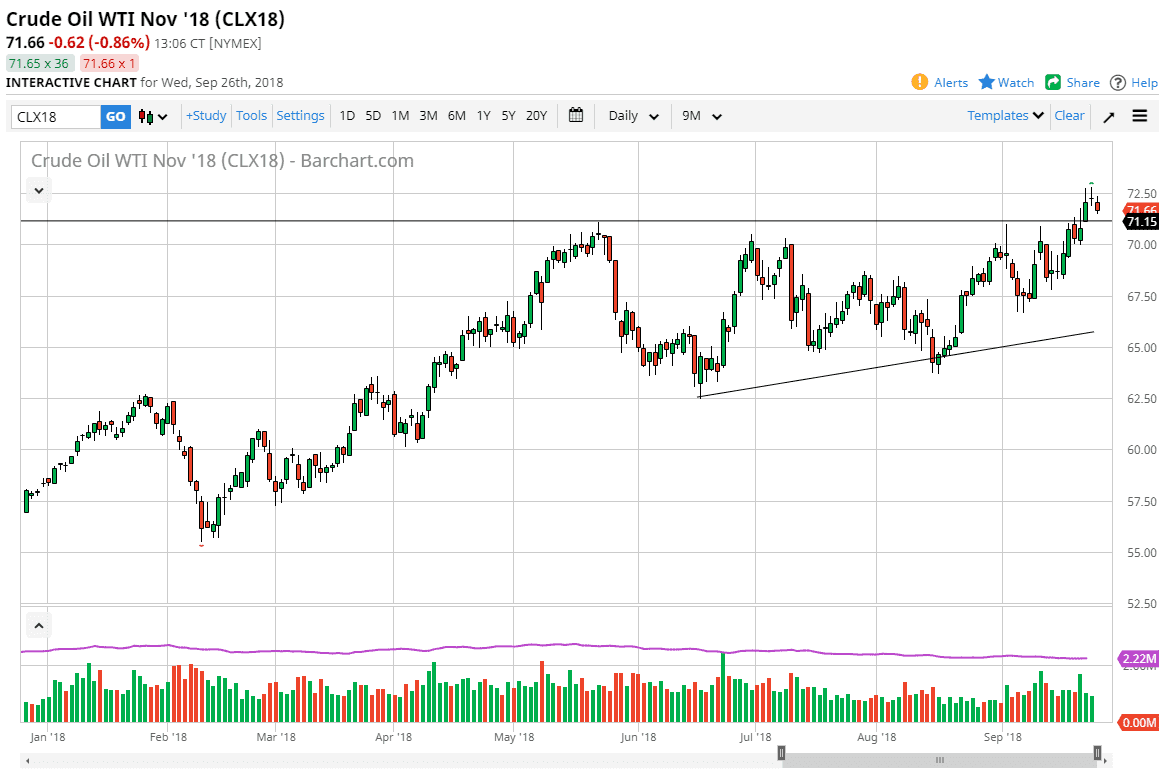This screenshot has width=1159, height=772.
Task: Switch to the 1Y range tab
Action: point(483,116)
